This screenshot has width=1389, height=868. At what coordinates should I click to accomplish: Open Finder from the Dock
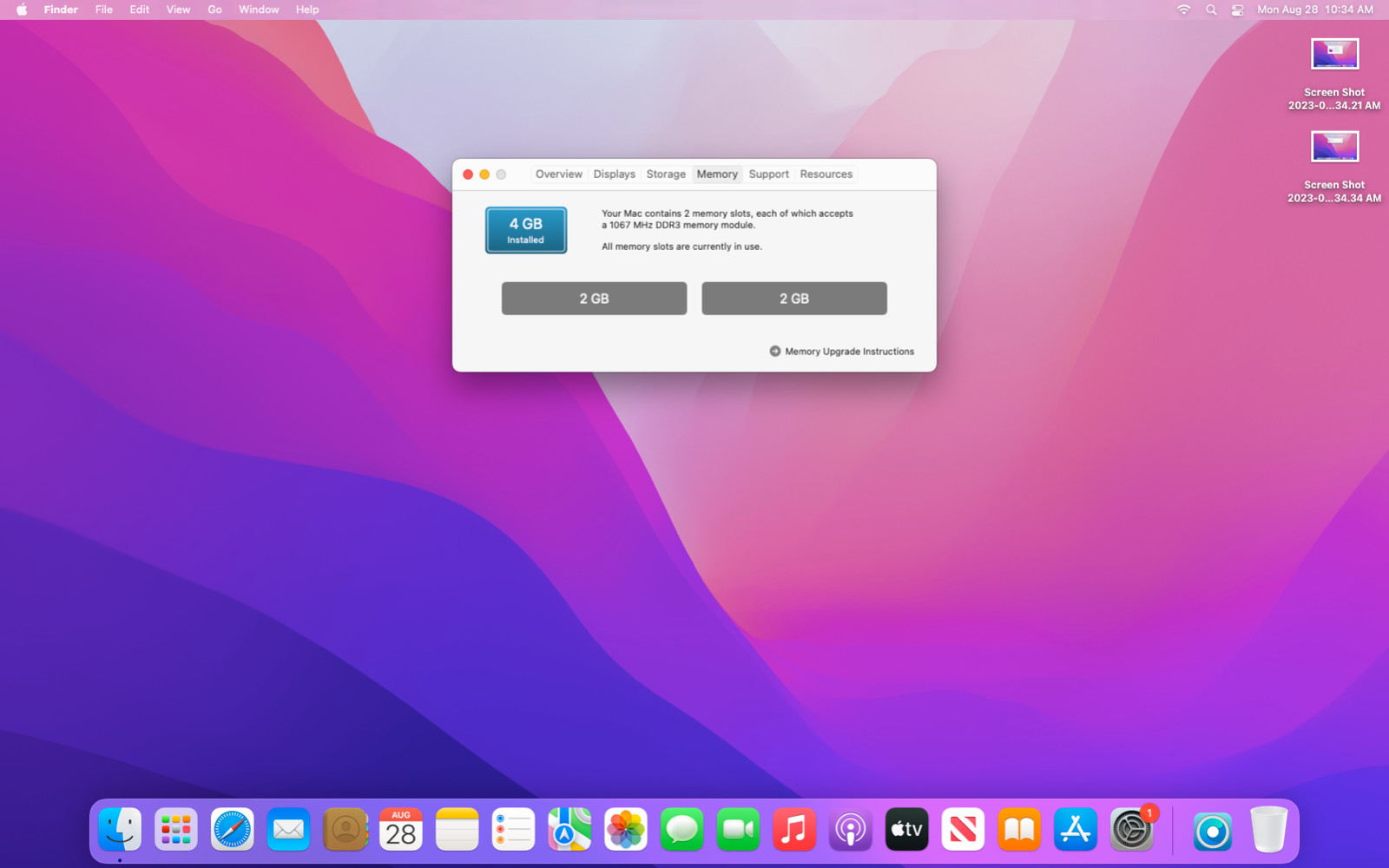click(120, 830)
